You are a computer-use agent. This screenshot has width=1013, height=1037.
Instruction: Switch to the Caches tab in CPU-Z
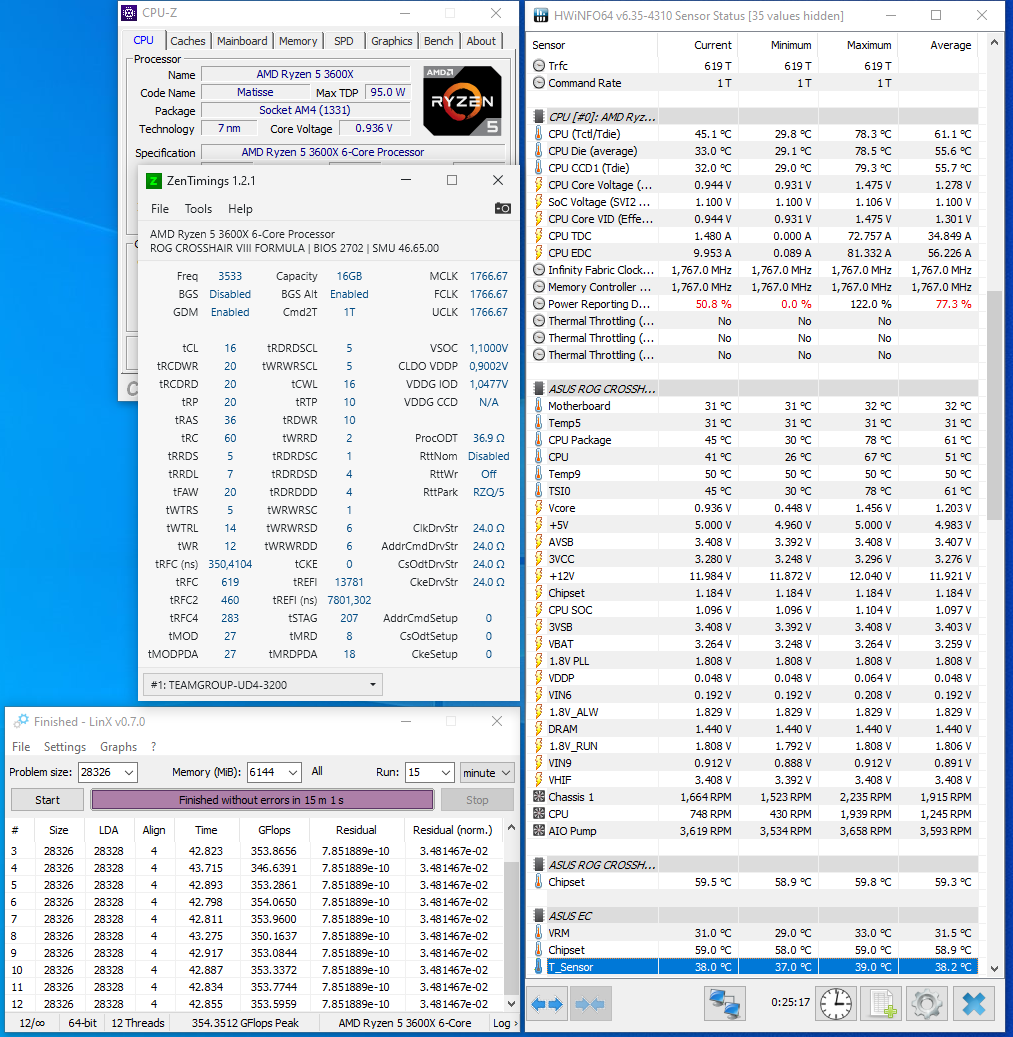(188, 41)
